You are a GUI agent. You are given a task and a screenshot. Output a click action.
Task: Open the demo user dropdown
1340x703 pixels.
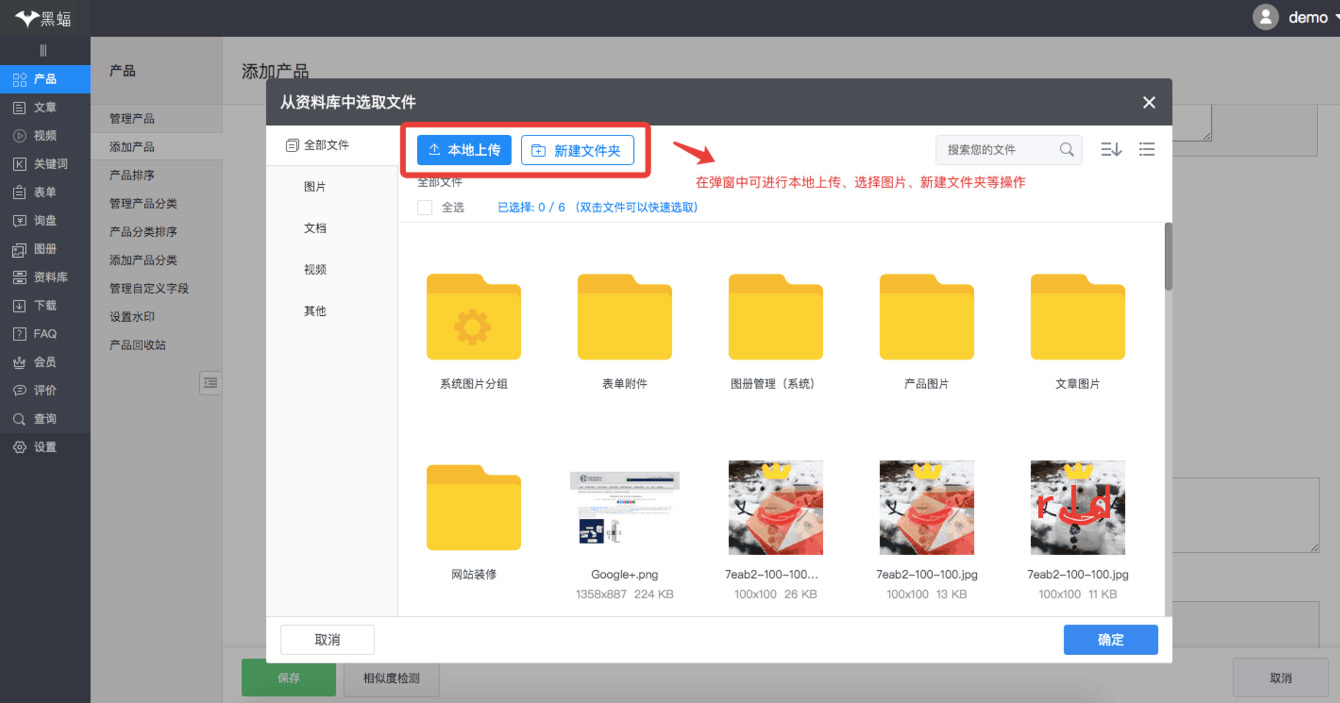1297,17
